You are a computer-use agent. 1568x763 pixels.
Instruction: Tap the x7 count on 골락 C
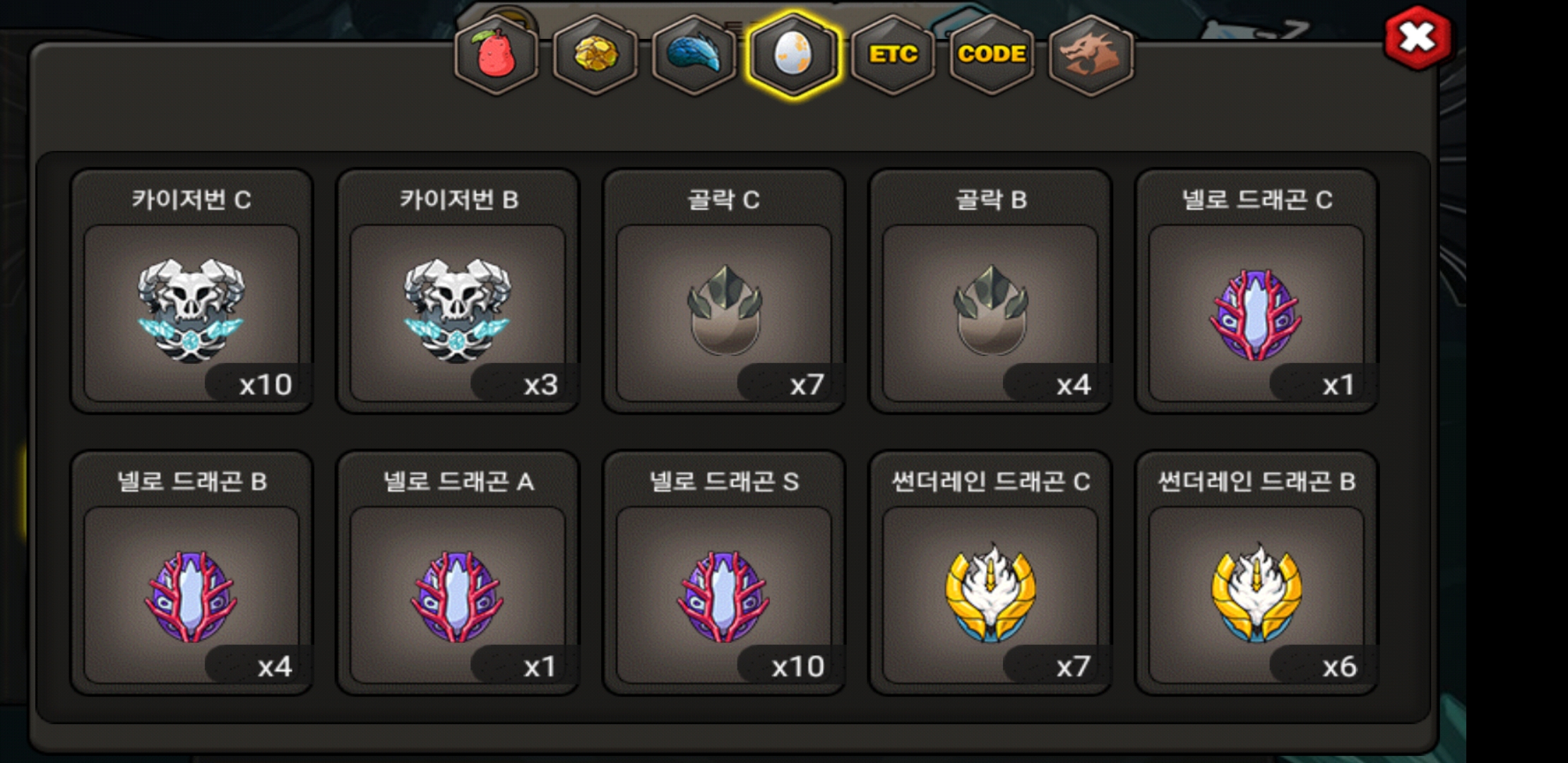point(807,385)
